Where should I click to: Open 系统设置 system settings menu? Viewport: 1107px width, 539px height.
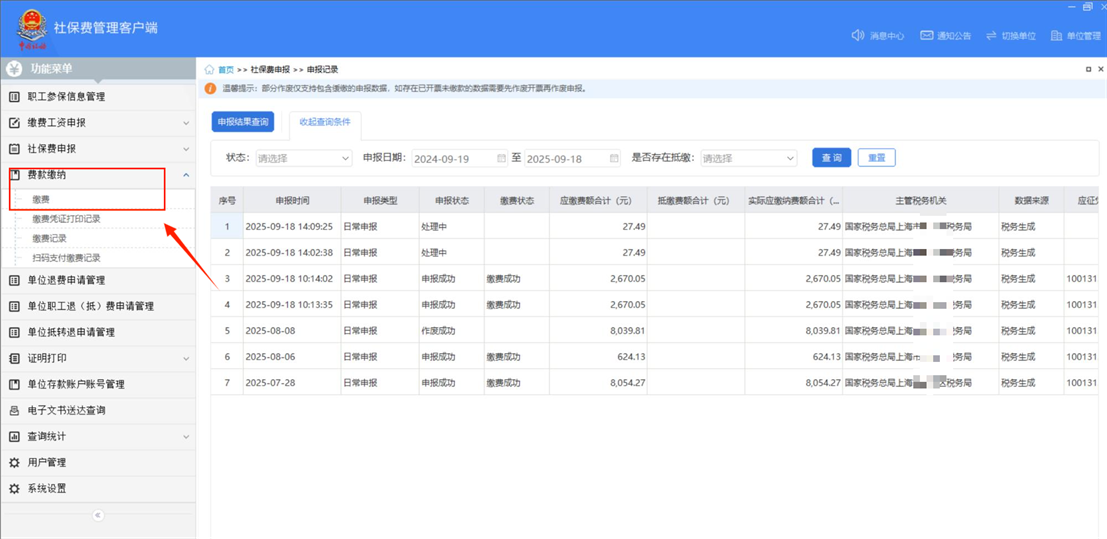(46, 489)
